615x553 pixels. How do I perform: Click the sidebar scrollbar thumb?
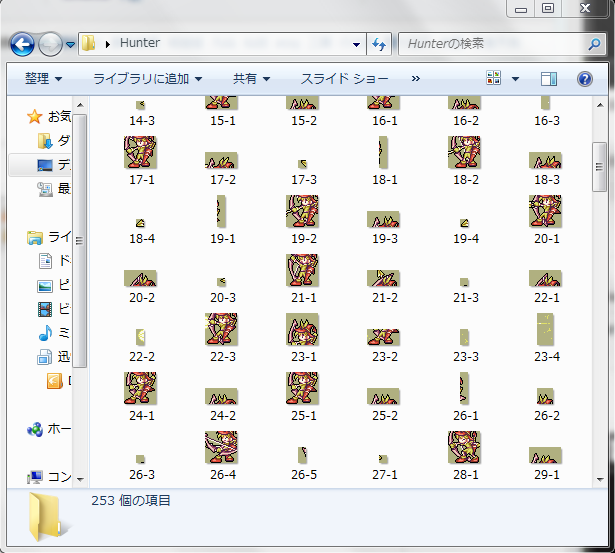coord(80,241)
